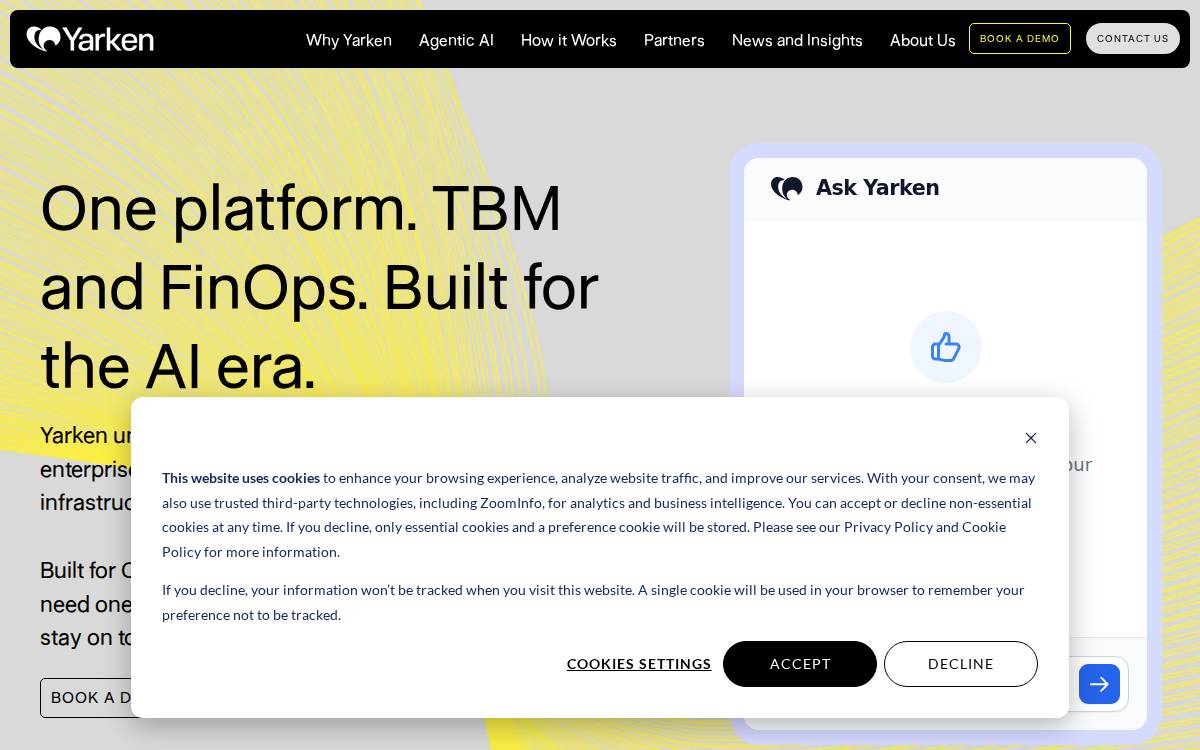Open the Partners menu item
The image size is (1200, 750).
pyautogui.click(x=674, y=40)
